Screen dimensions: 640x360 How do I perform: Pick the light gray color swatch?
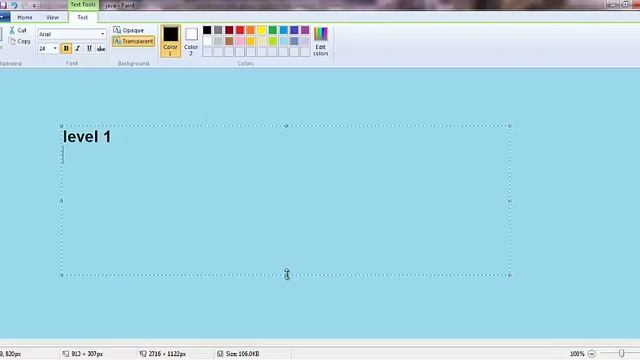218,41
